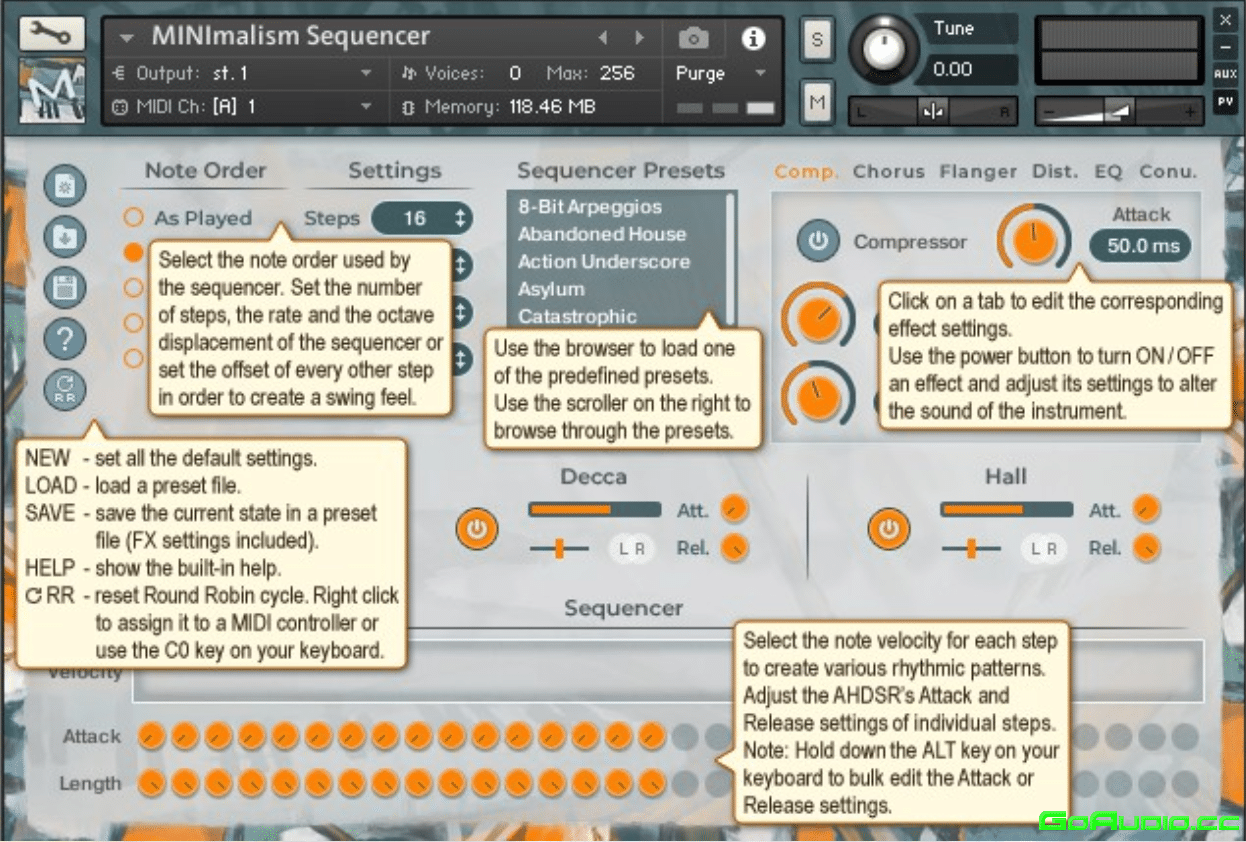Switch to the Flanger effect tab

tap(977, 171)
